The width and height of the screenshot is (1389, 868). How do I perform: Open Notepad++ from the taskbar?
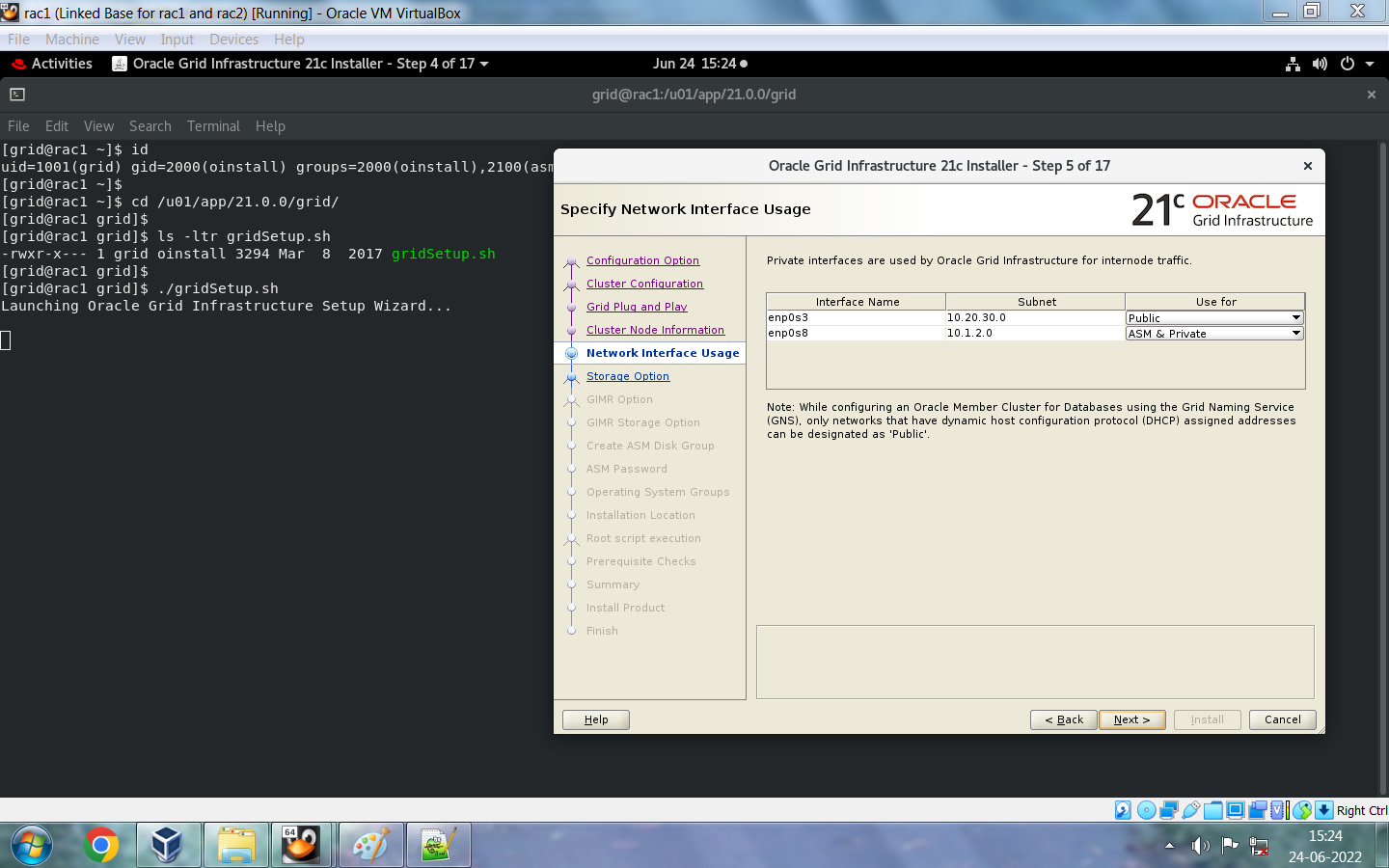pos(438,846)
